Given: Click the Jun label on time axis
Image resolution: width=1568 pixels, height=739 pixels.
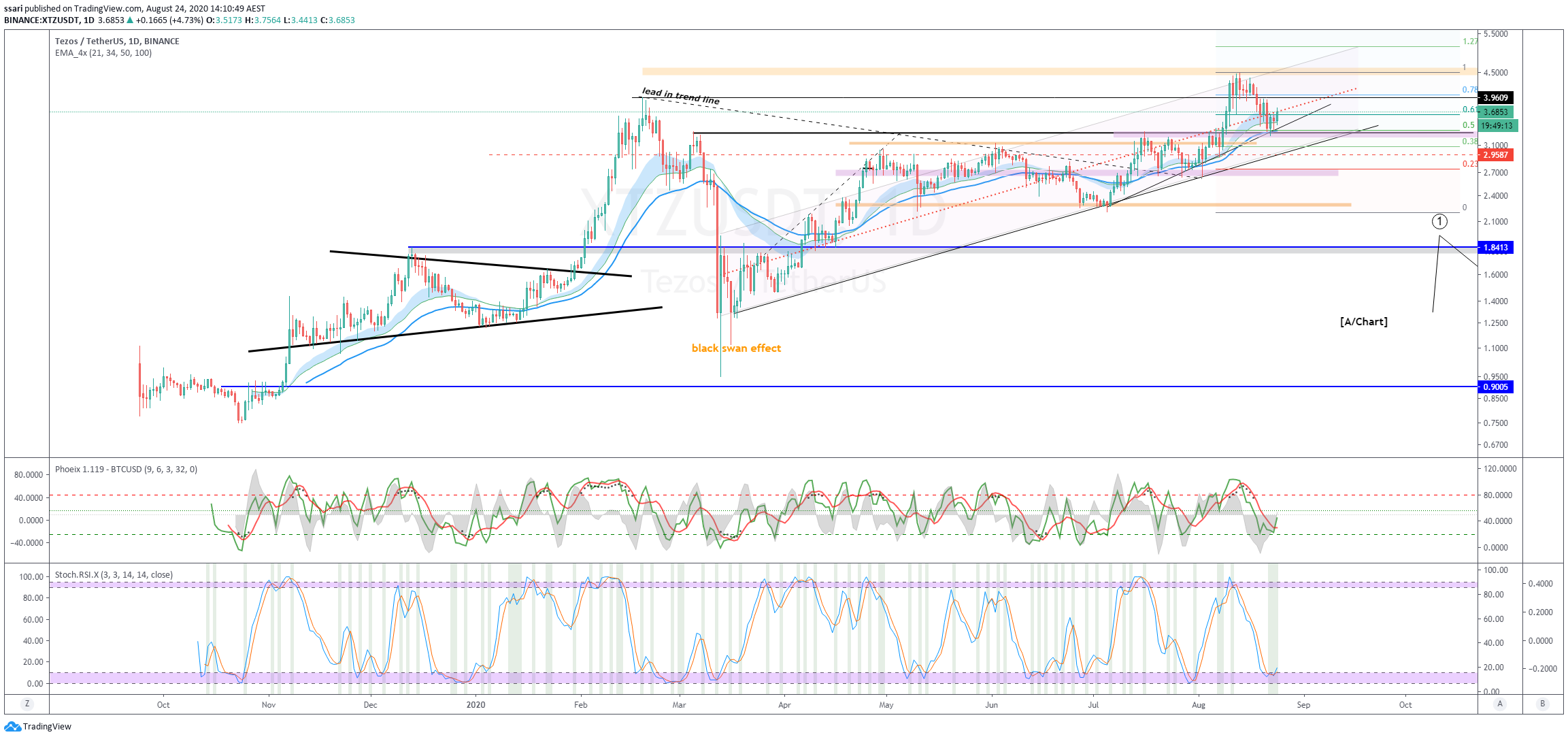Looking at the screenshot, I should pyautogui.click(x=991, y=705).
